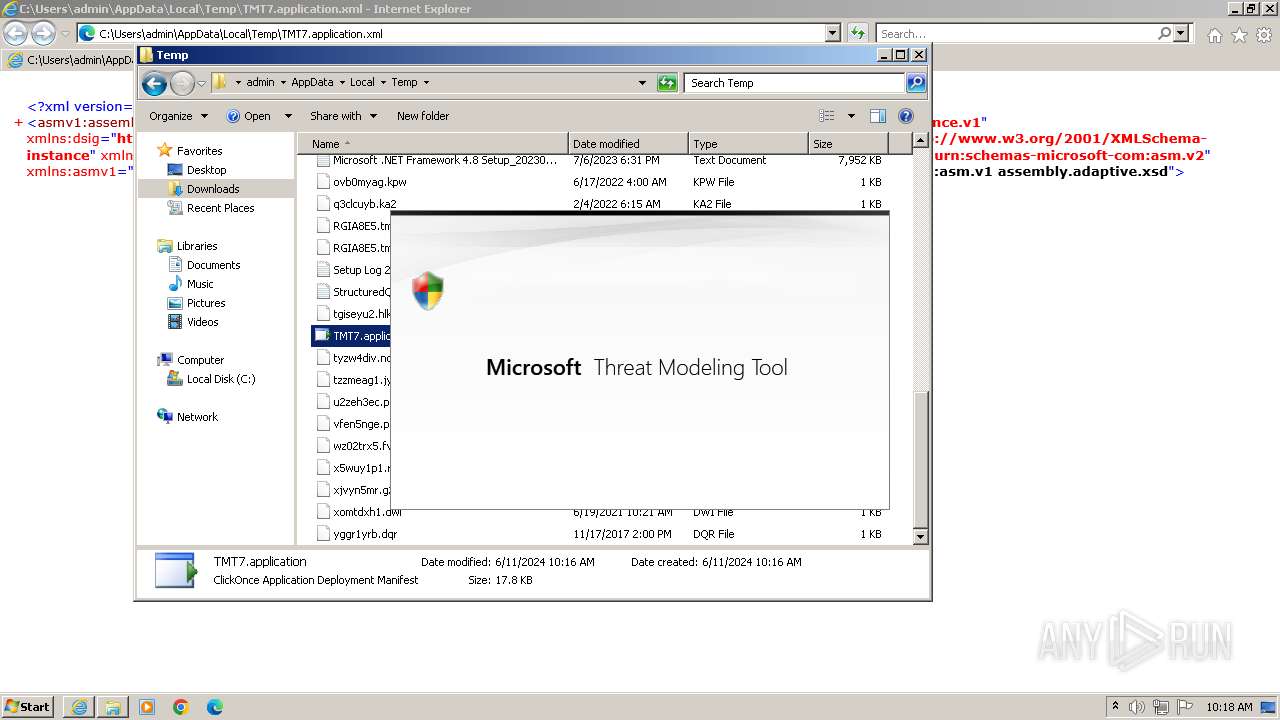
Task: Expand the recent pages dropdown in Explorer
Action: (201, 83)
